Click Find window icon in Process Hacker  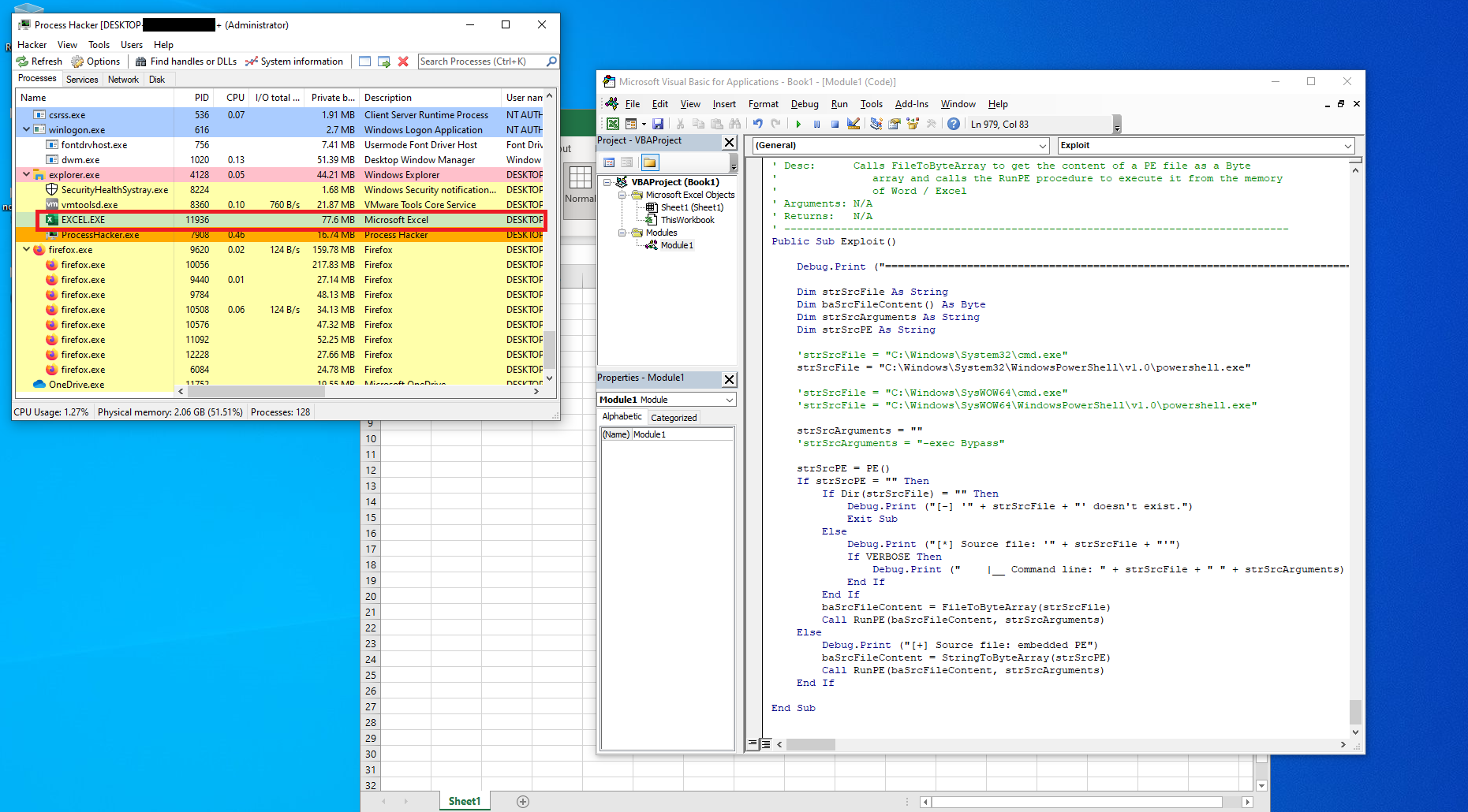(364, 61)
